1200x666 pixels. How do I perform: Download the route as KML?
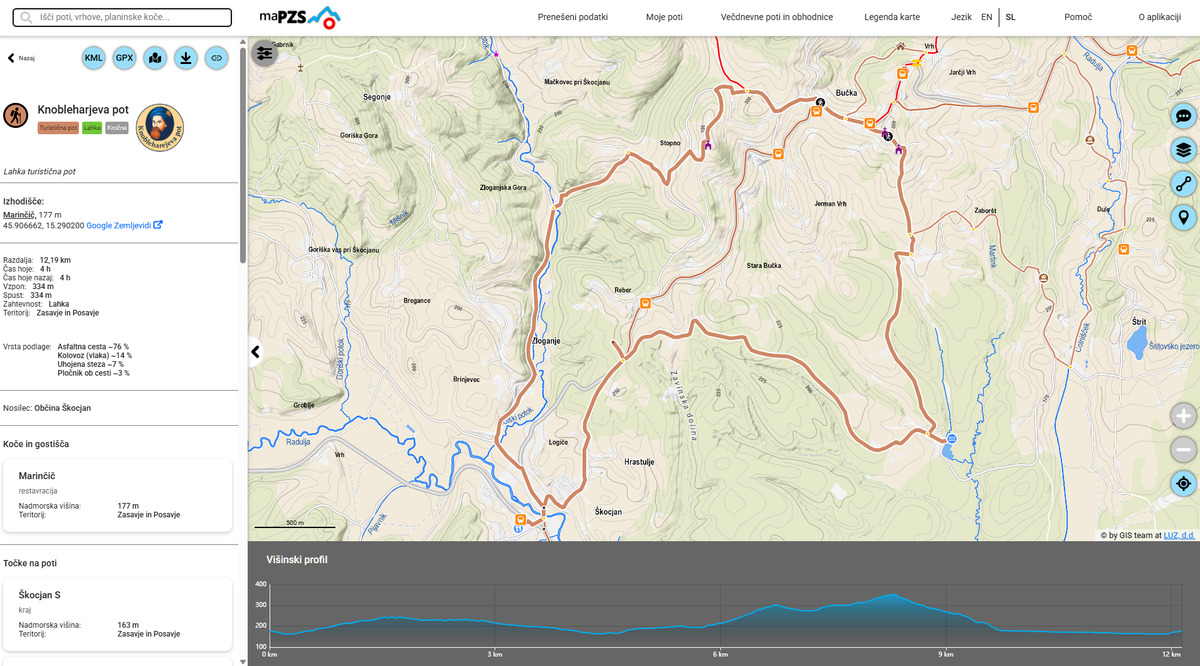[94, 58]
